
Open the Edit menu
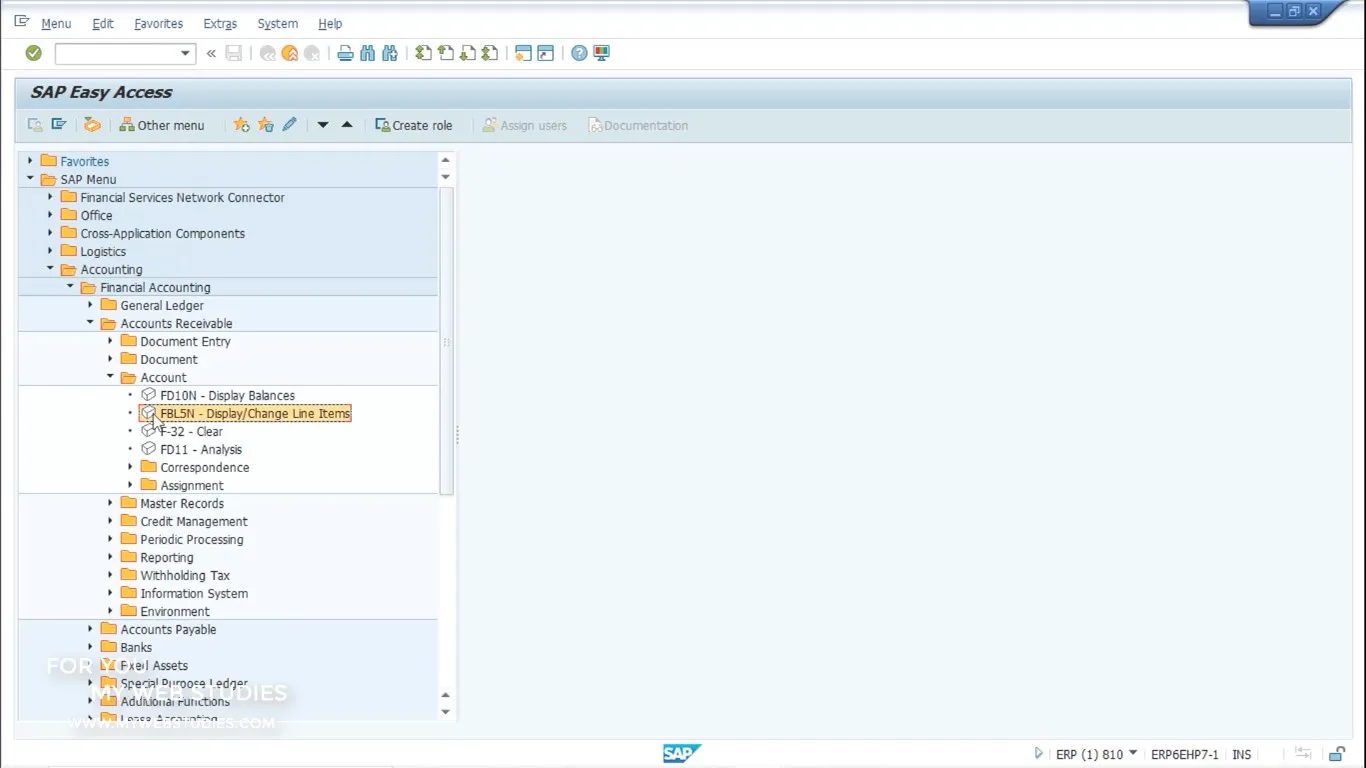tap(103, 23)
